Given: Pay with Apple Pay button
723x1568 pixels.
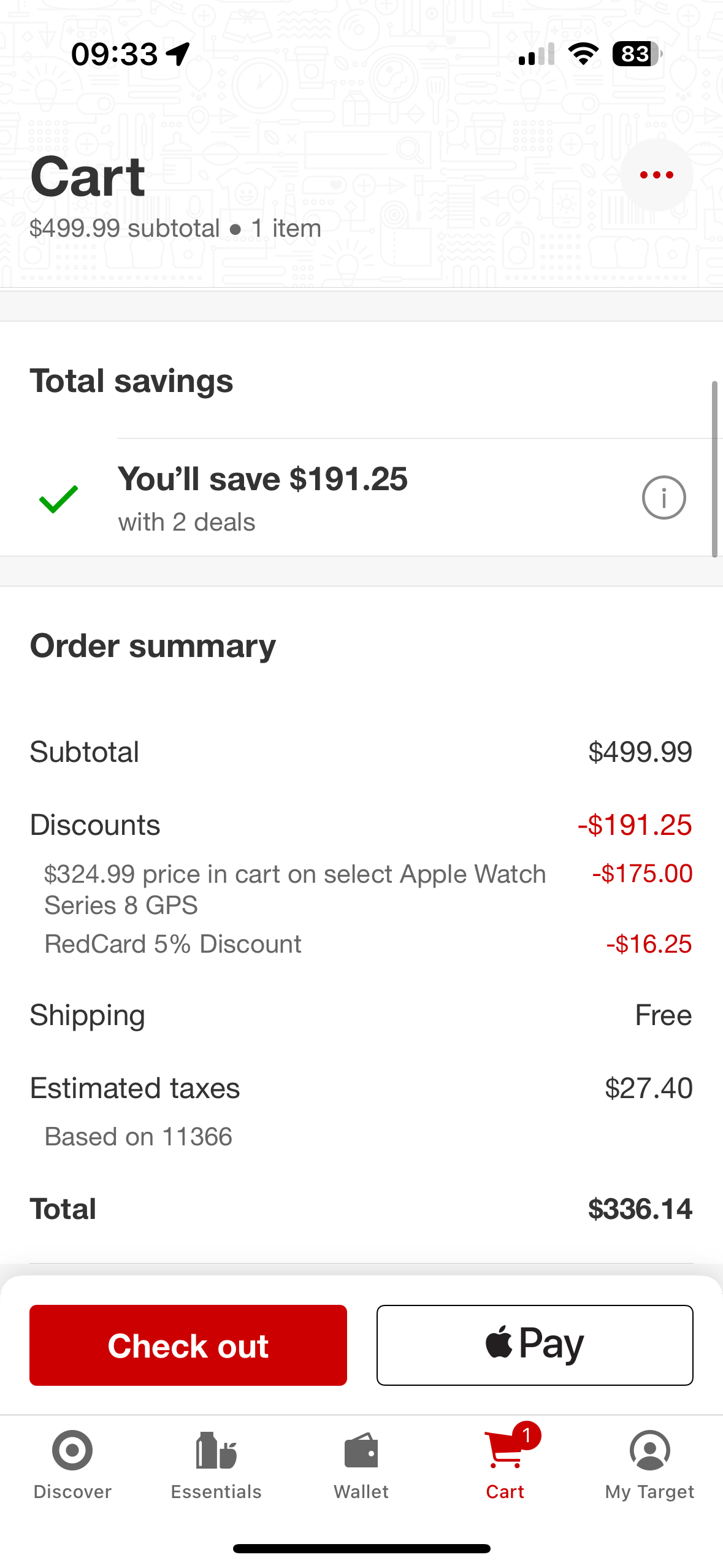Looking at the screenshot, I should pos(535,1345).
